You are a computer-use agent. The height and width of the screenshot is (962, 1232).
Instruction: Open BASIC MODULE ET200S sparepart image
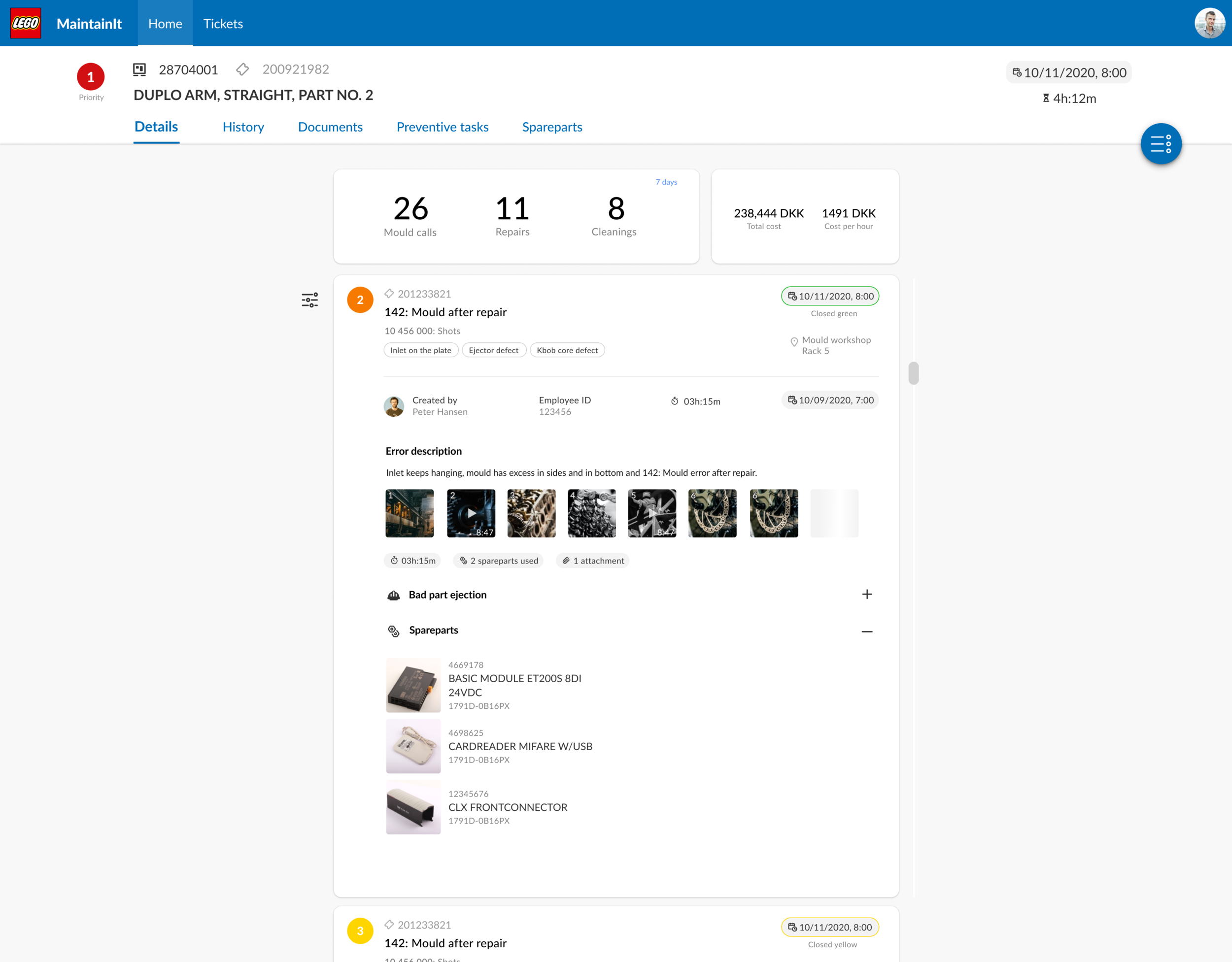point(413,685)
